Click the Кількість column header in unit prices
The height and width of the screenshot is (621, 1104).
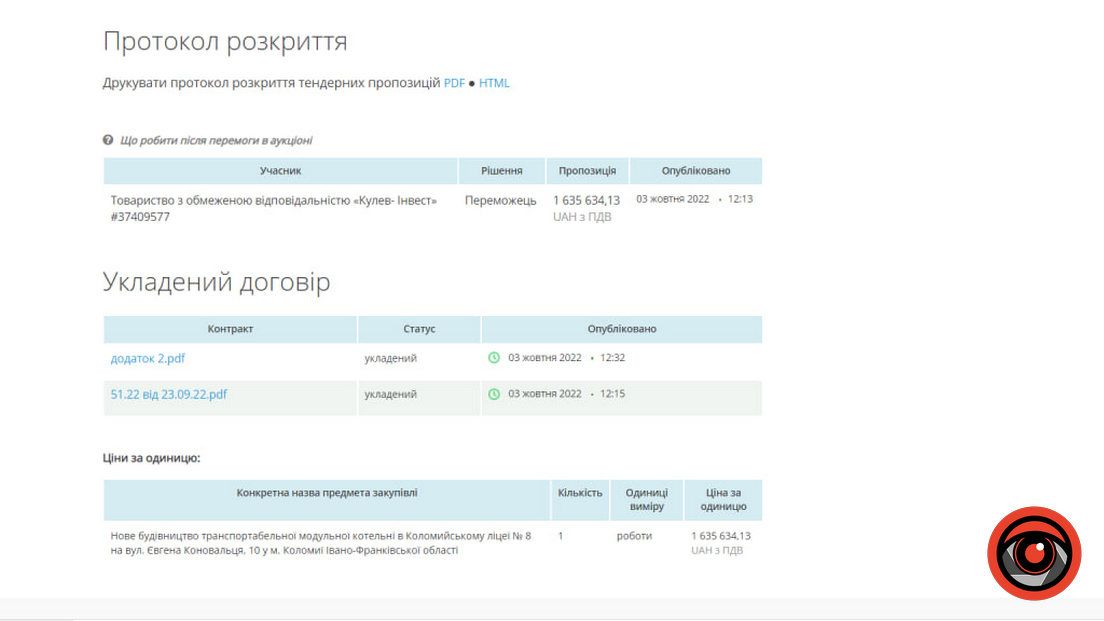581,492
